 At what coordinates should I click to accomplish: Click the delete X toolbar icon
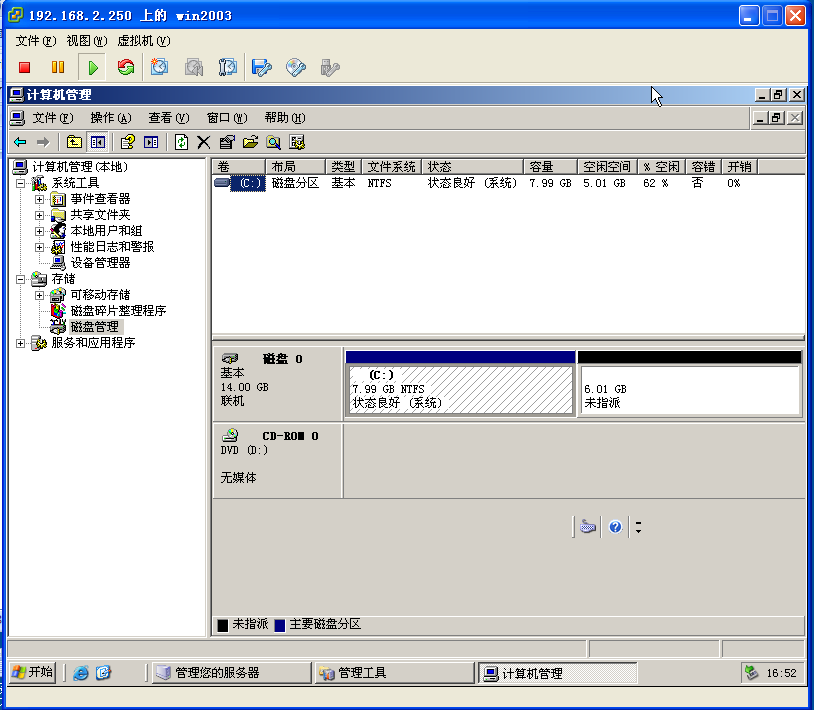pos(202,141)
